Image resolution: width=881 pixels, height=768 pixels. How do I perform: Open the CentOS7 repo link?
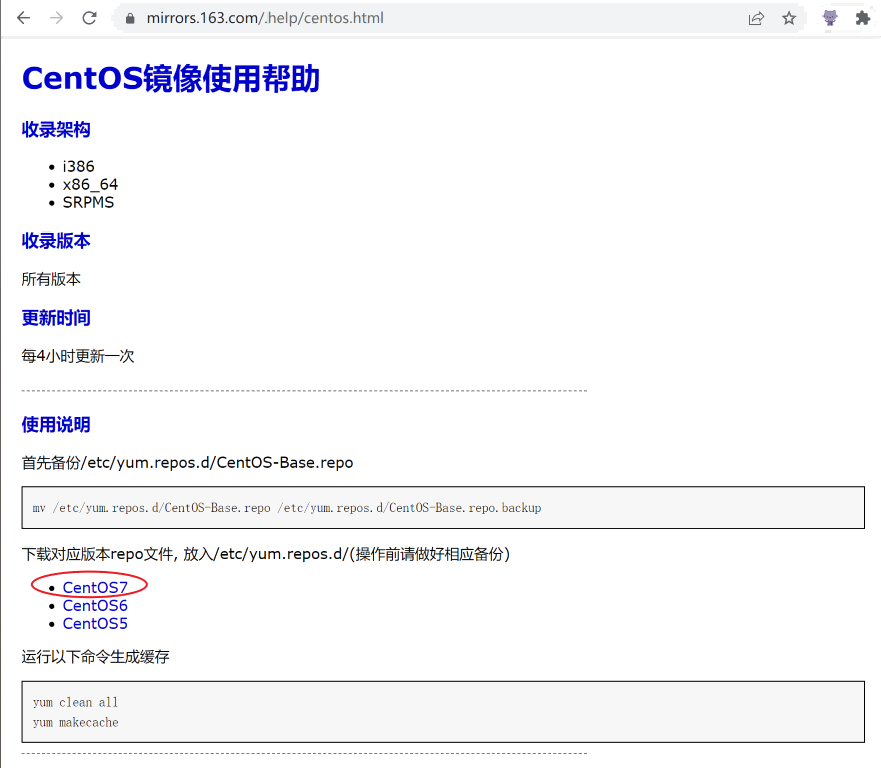(95, 587)
